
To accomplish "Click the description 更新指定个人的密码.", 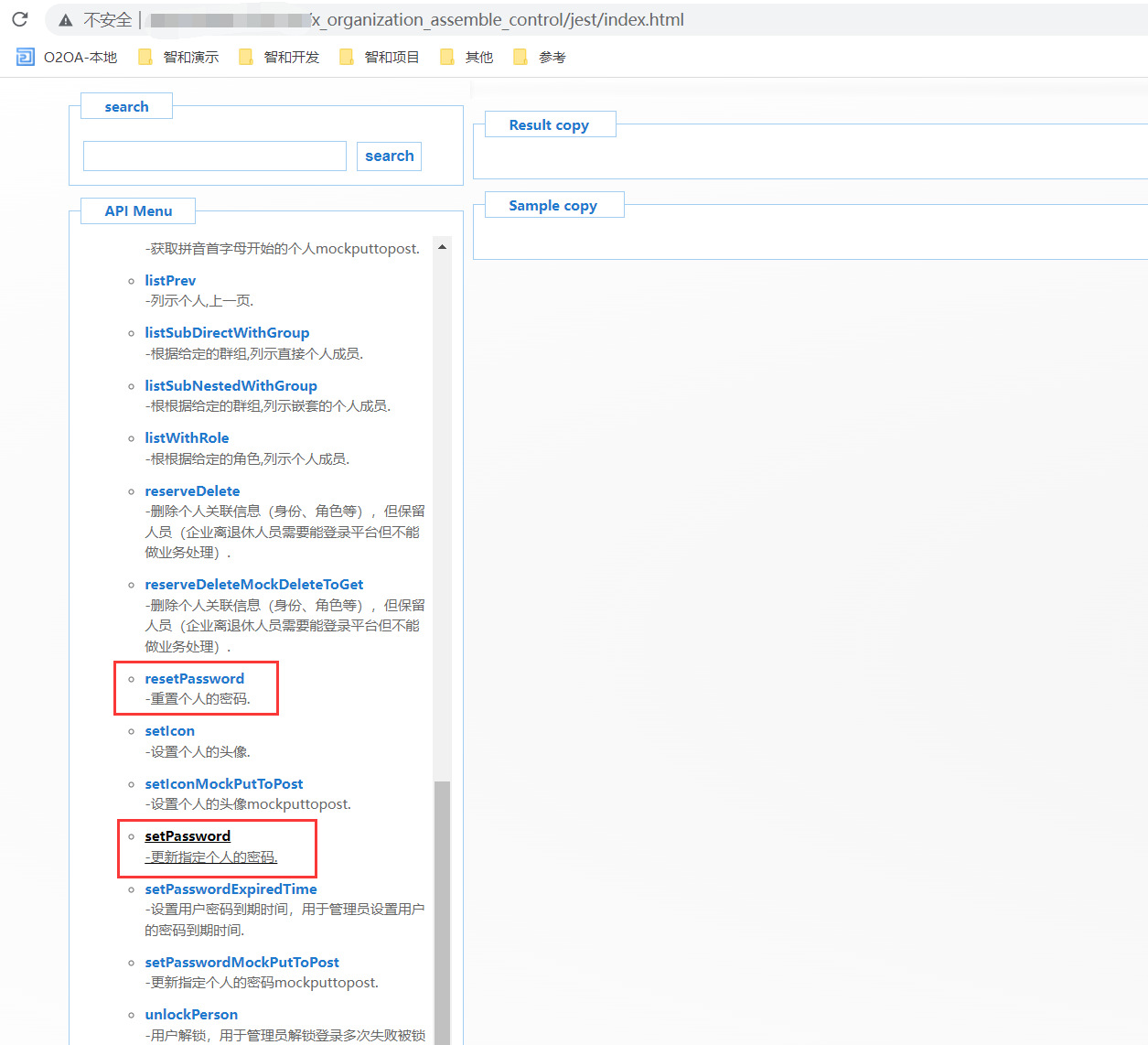I will point(211,856).
